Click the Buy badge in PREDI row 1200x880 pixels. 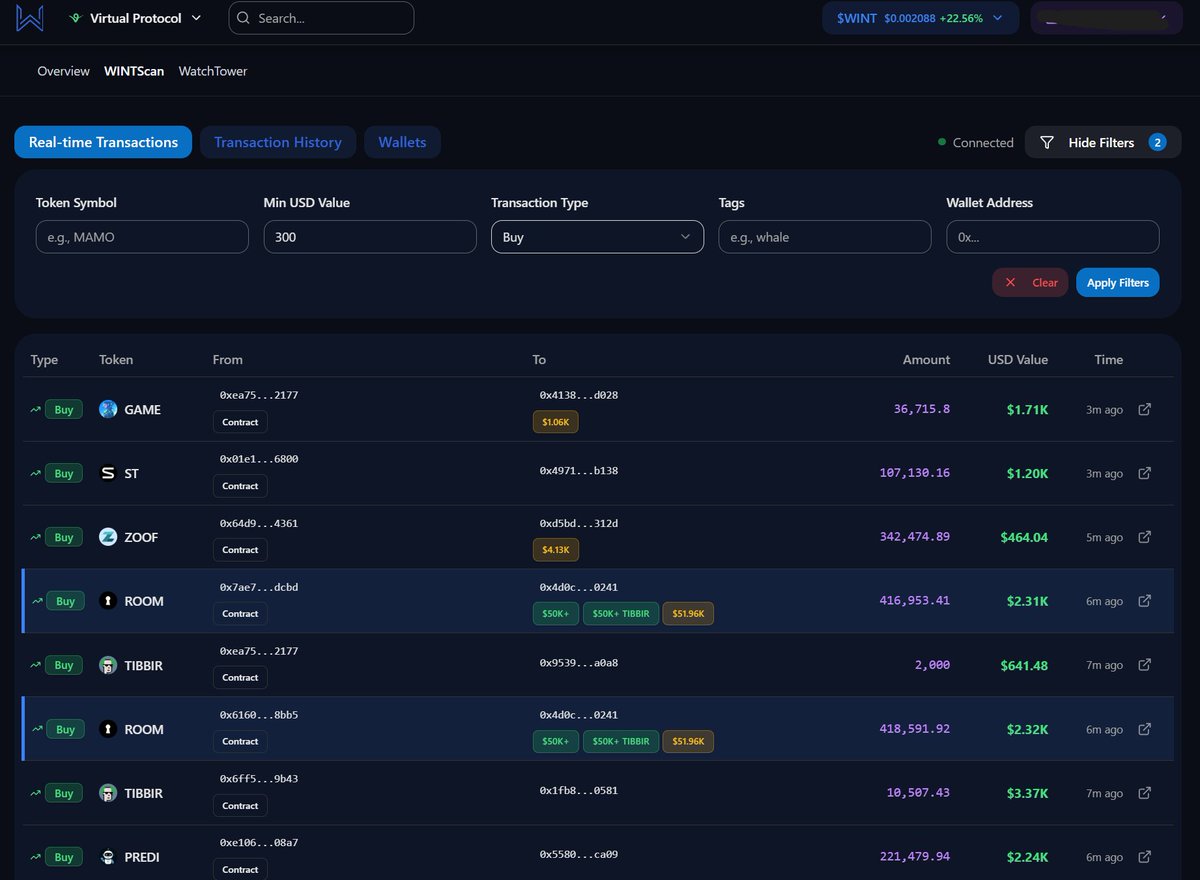[64, 857]
